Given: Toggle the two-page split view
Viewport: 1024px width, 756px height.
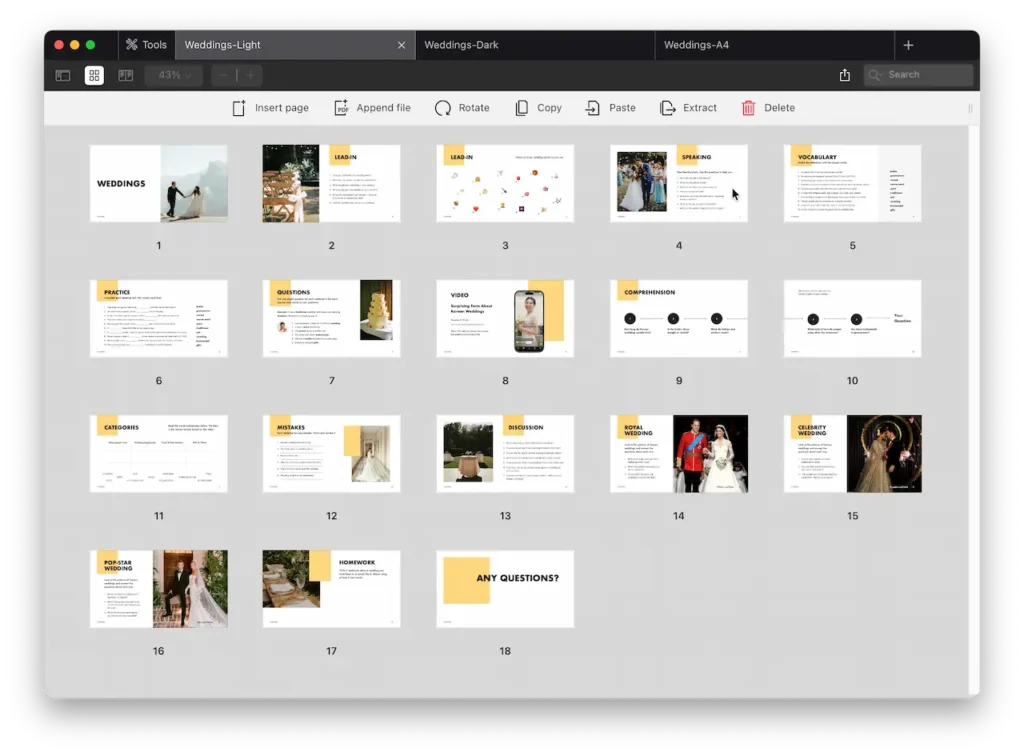Looking at the screenshot, I should [x=126, y=75].
